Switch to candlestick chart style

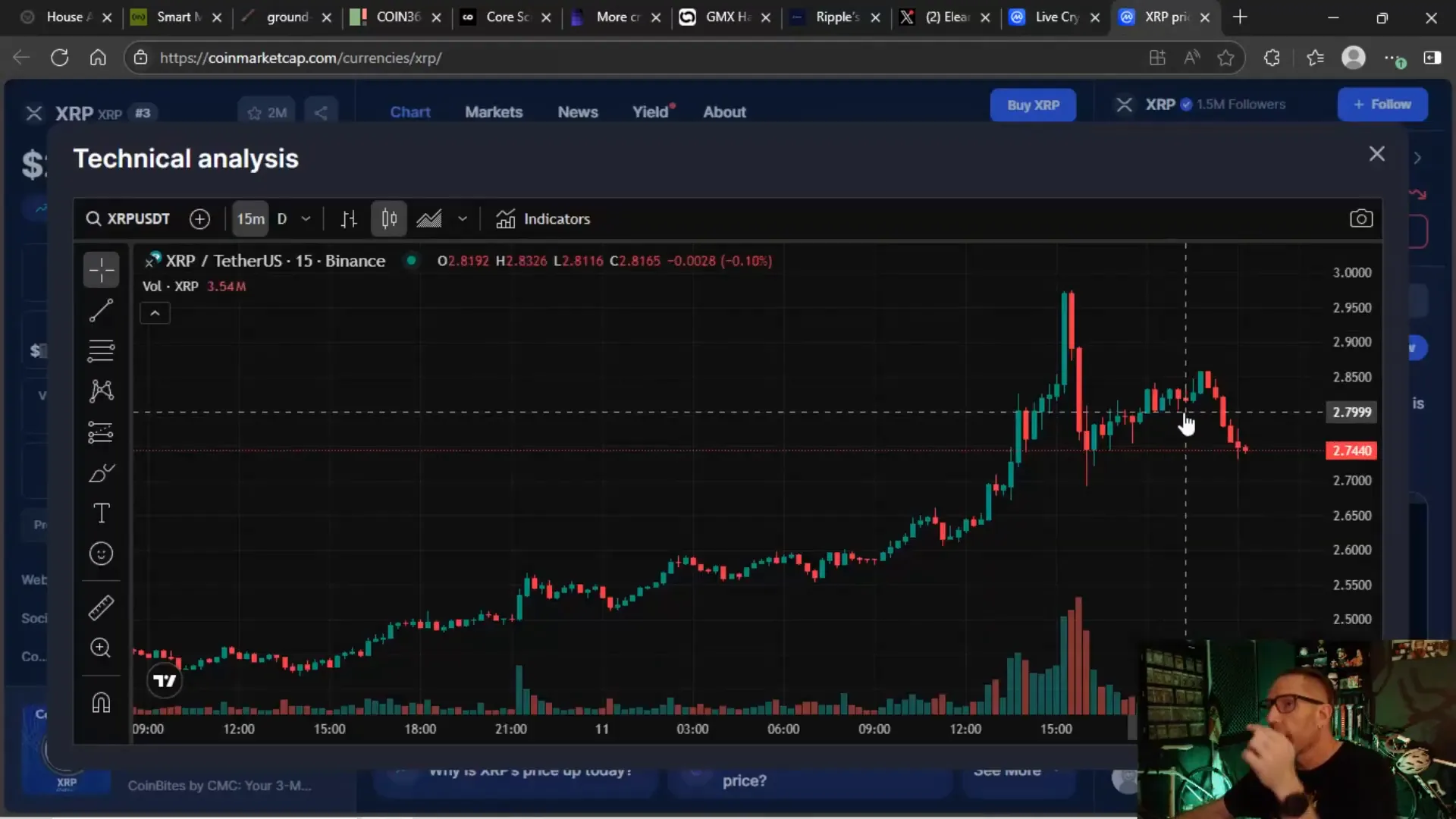389,219
